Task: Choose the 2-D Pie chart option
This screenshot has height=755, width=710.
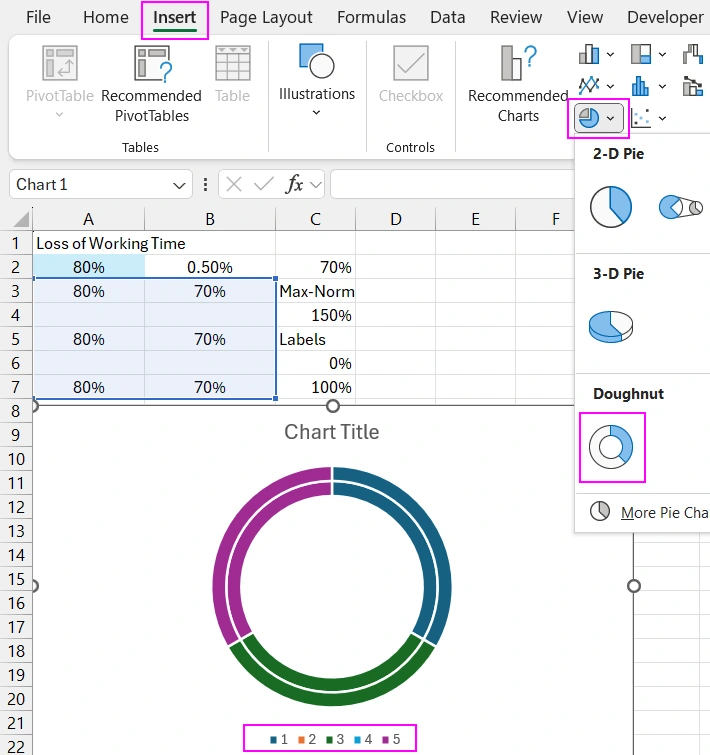Action: [x=611, y=207]
